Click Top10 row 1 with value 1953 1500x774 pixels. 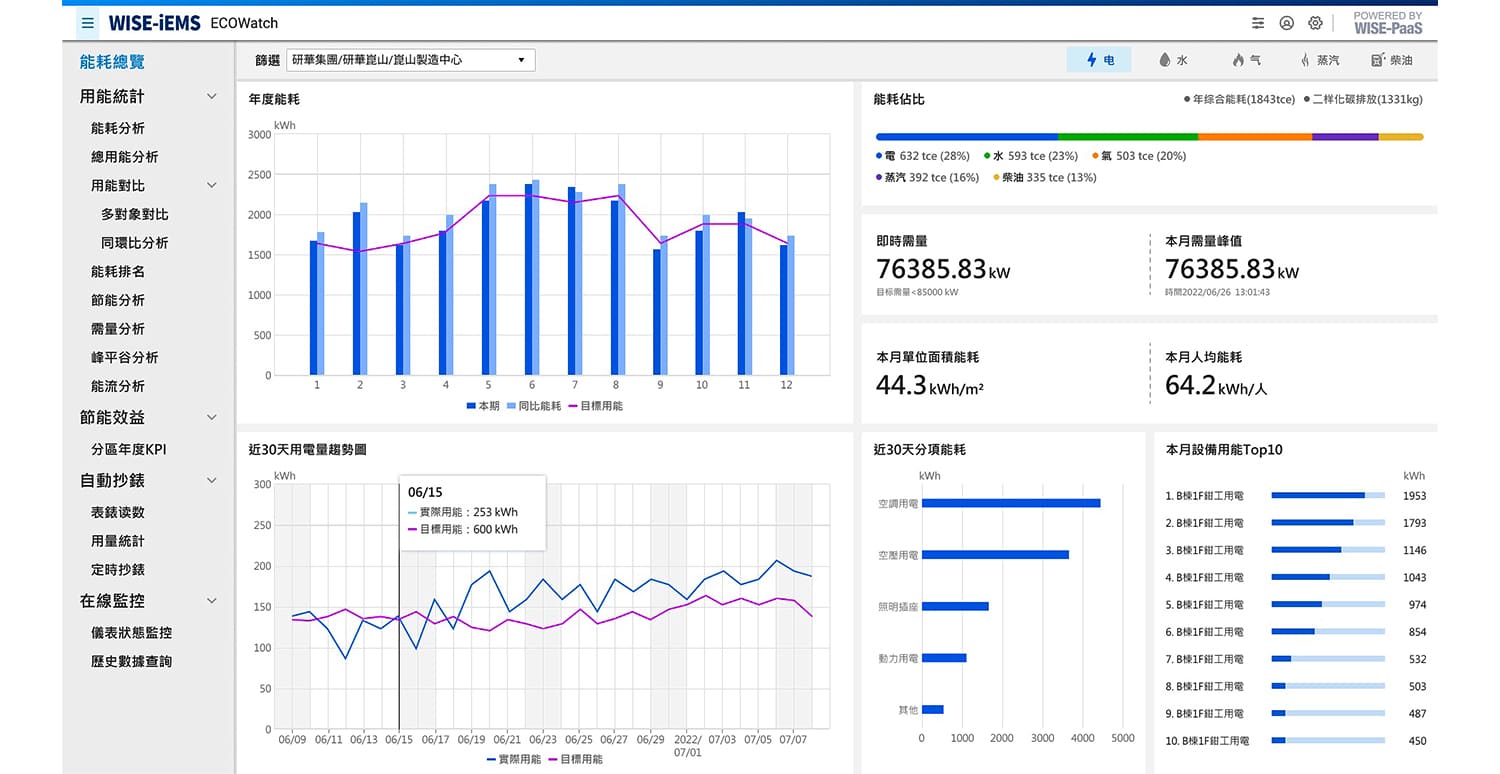[1296, 495]
